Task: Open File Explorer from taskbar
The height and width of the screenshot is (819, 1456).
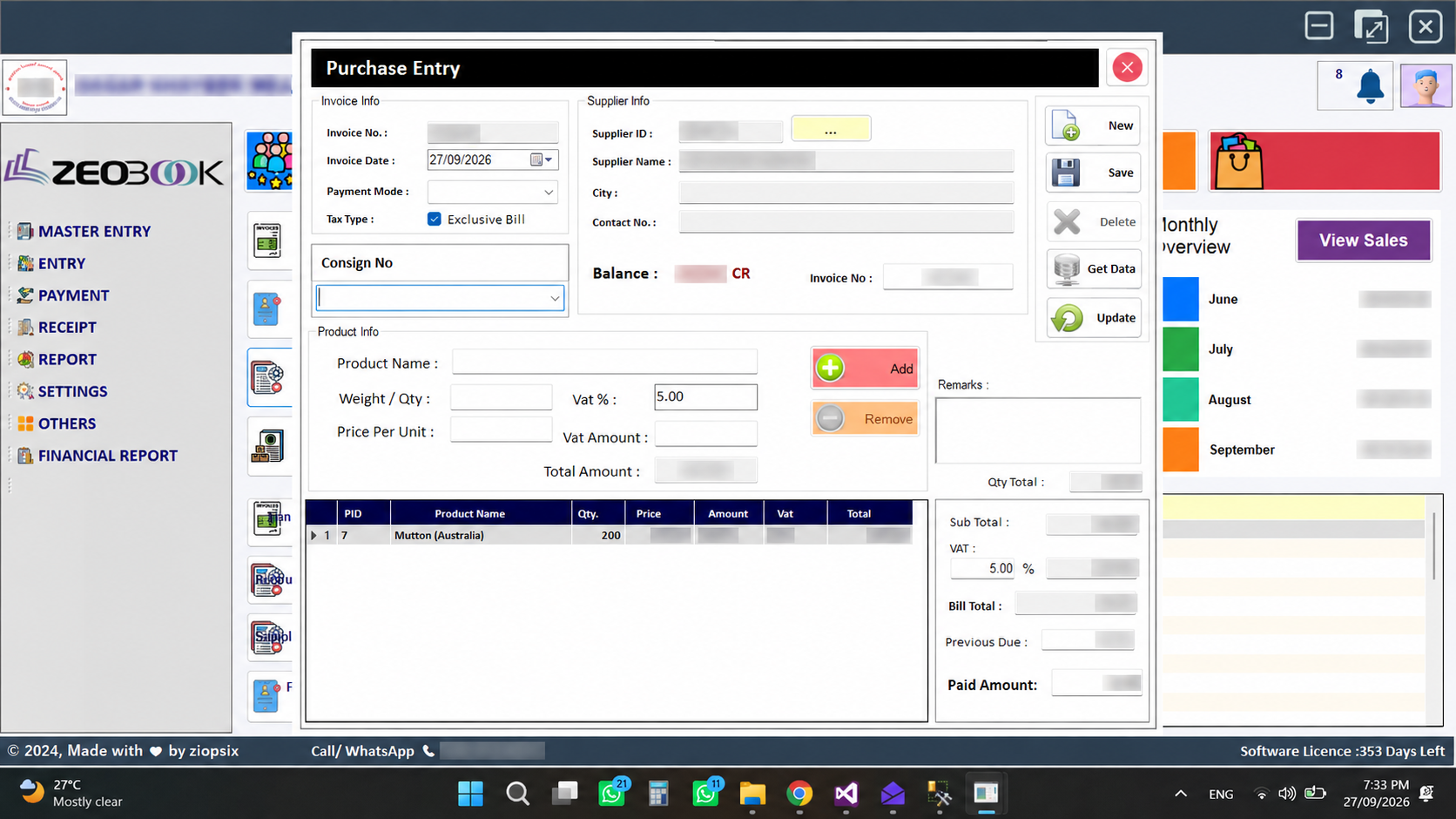Action: pos(752,794)
